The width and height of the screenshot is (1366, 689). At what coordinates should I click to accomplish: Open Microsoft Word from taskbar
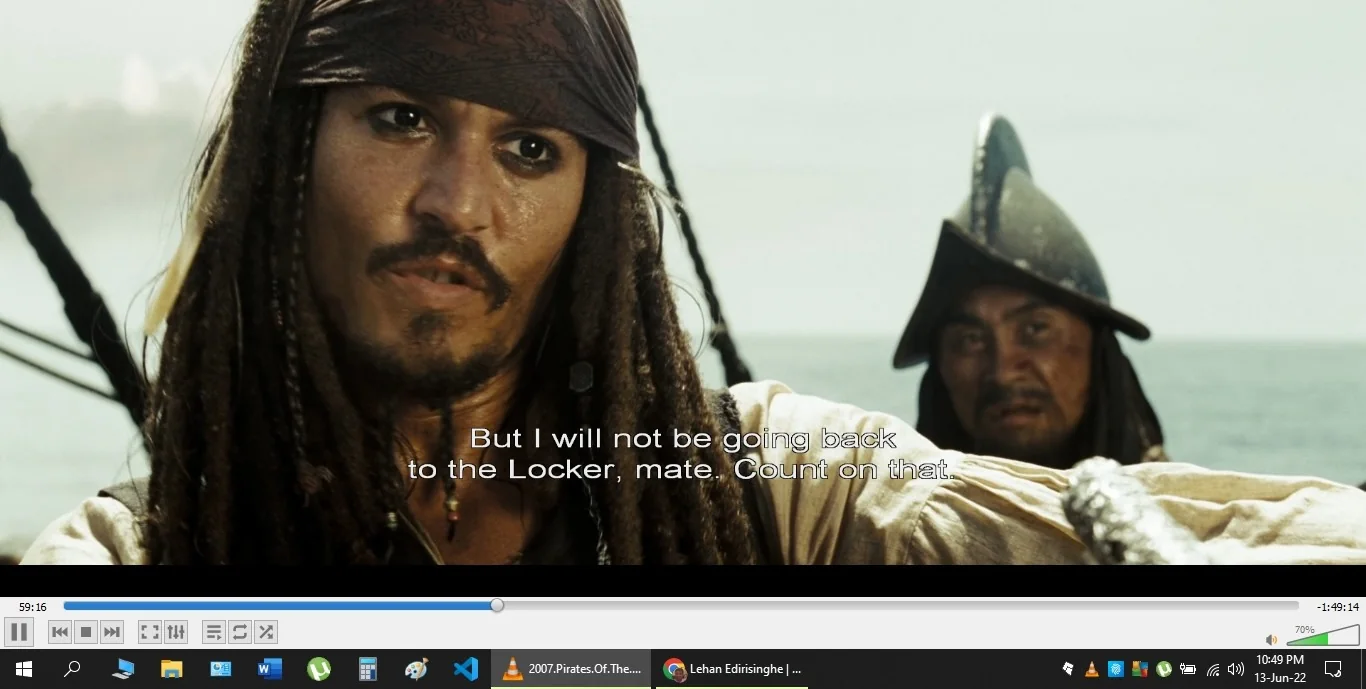(x=270, y=669)
